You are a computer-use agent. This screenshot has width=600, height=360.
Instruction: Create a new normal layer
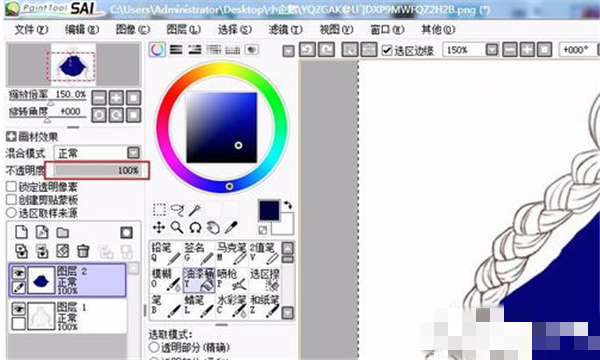[21, 232]
